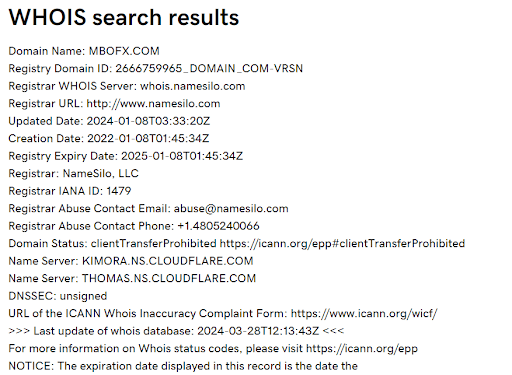Open the https://icann.org/epp status codes link
Screen dimensions: 512x375
click(362, 349)
